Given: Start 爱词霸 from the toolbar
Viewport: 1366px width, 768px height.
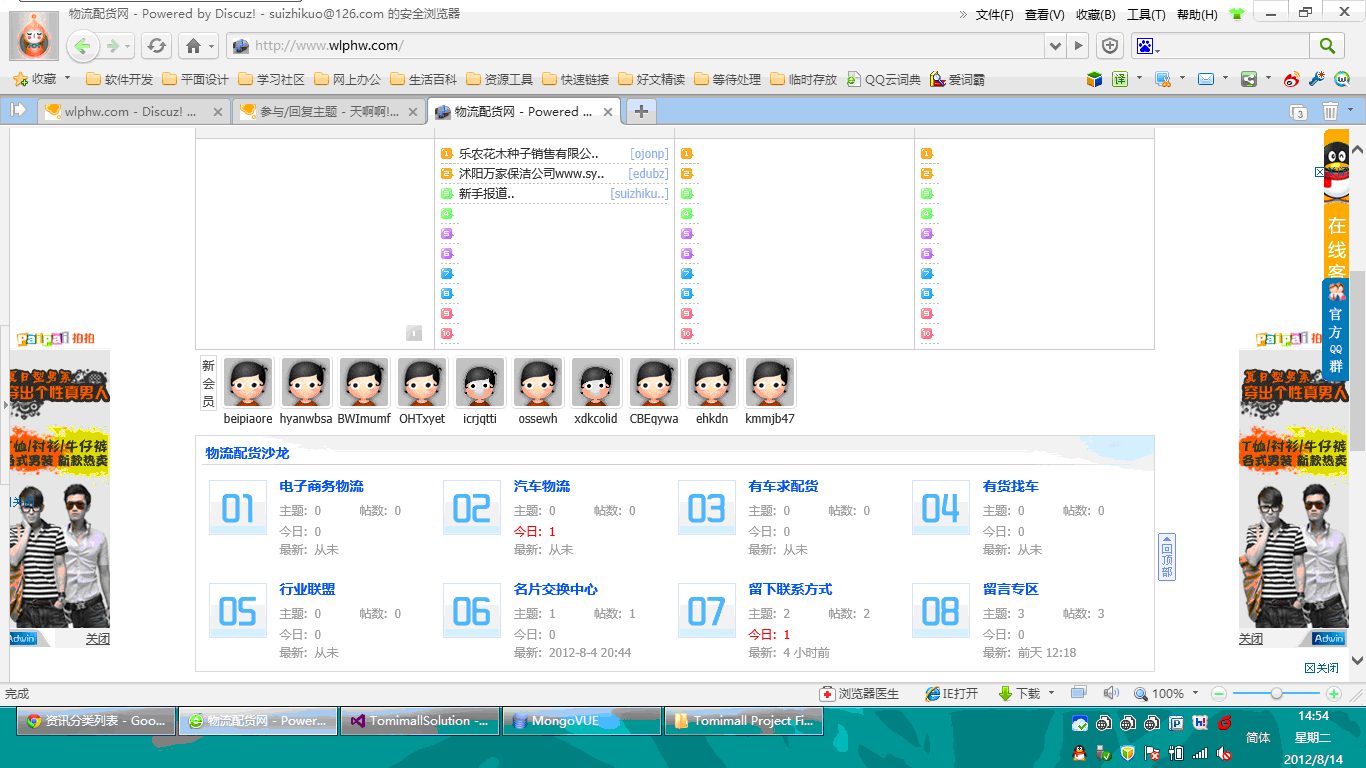Looking at the screenshot, I should click(957, 78).
